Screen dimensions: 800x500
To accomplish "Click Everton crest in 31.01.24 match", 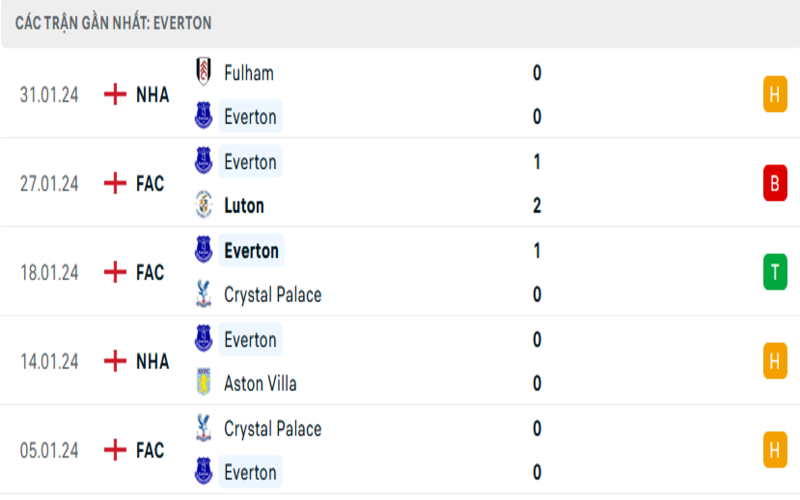I will pyautogui.click(x=204, y=117).
